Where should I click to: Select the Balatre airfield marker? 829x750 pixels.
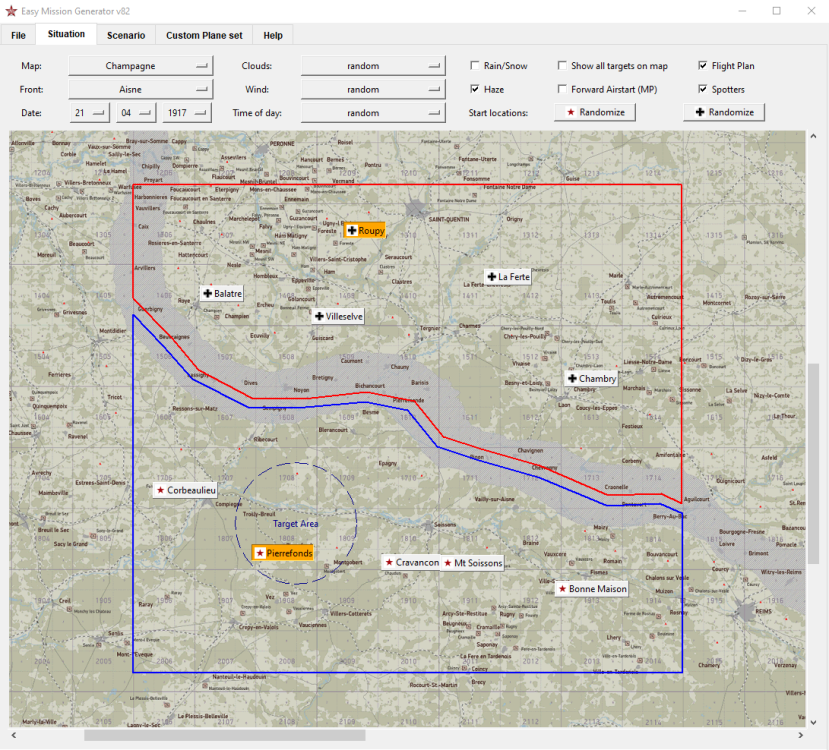tap(223, 293)
